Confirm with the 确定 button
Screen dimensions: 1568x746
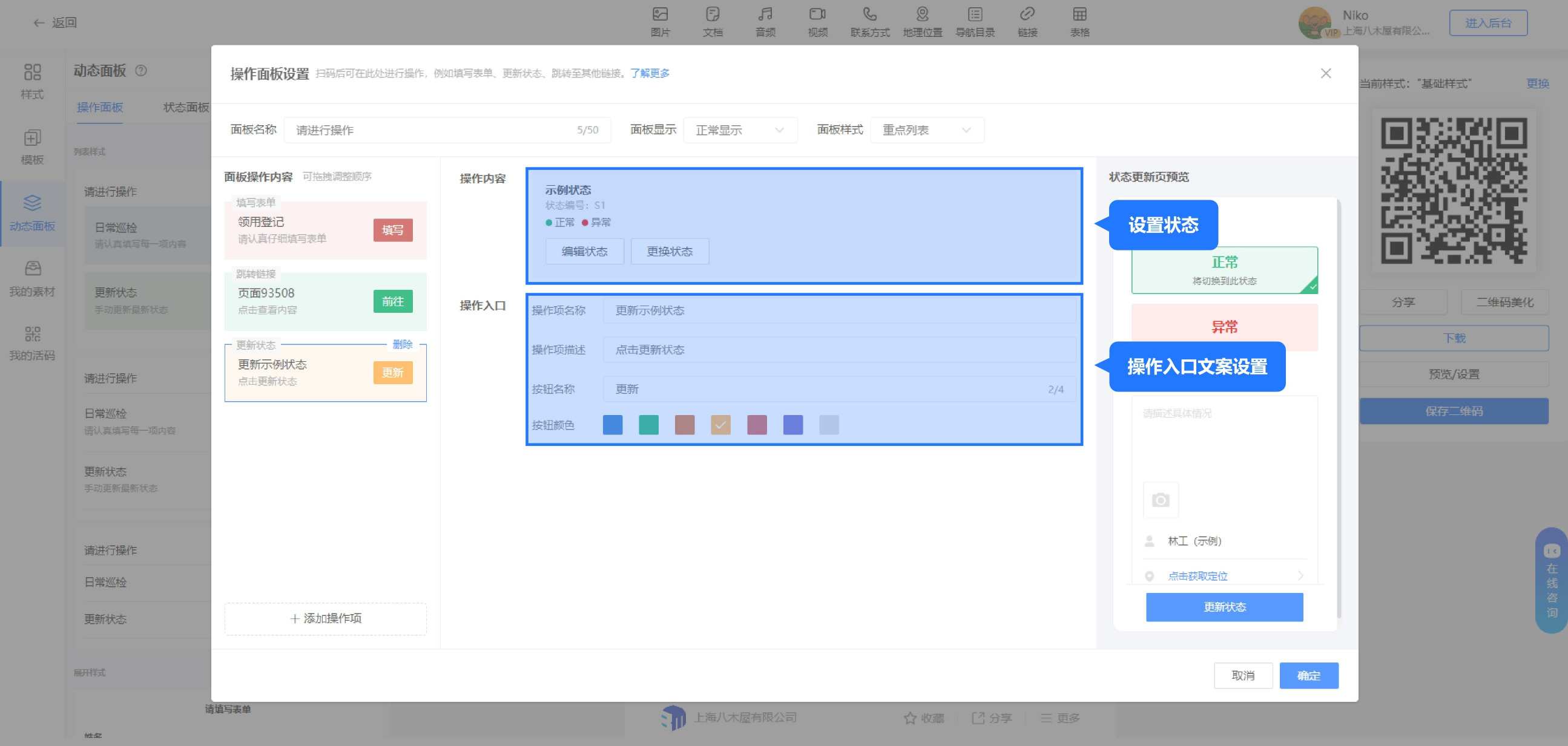click(1309, 675)
